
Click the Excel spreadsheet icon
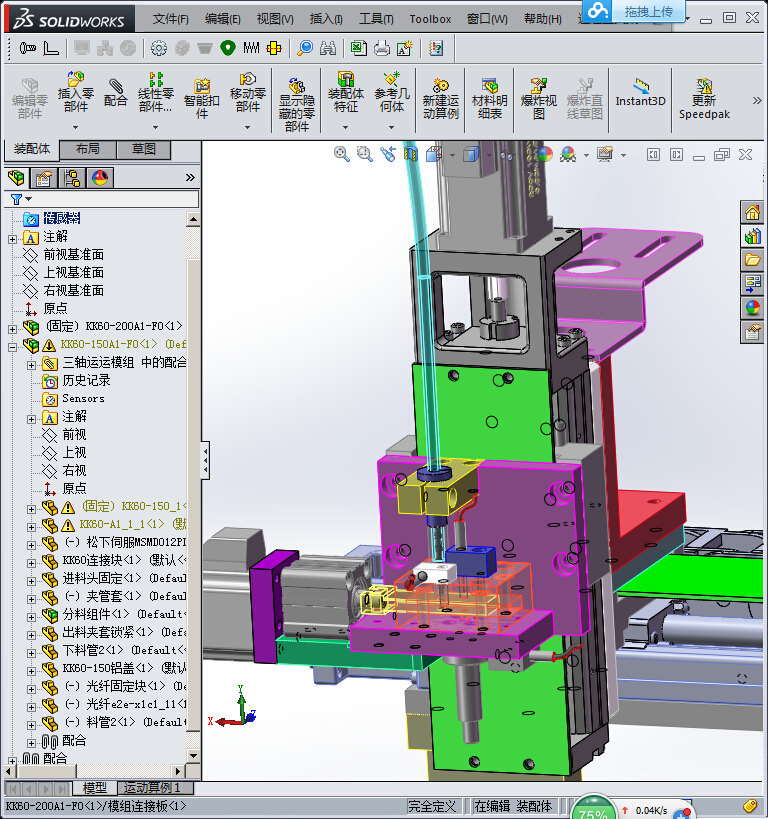[x=358, y=49]
